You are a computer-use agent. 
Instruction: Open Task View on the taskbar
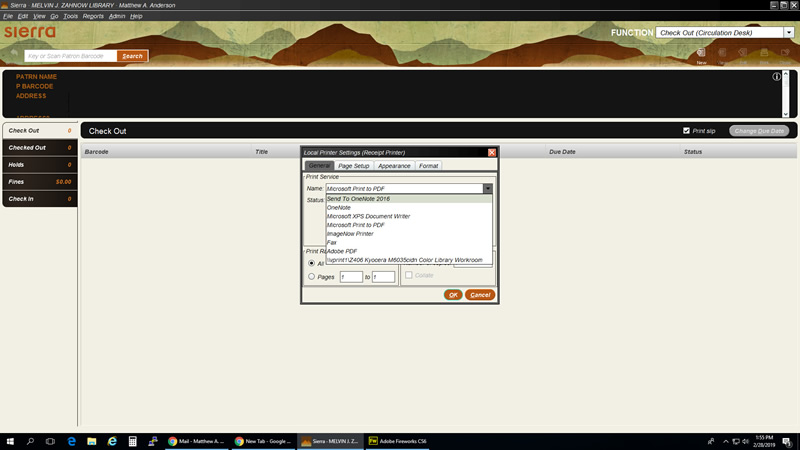click(x=50, y=441)
